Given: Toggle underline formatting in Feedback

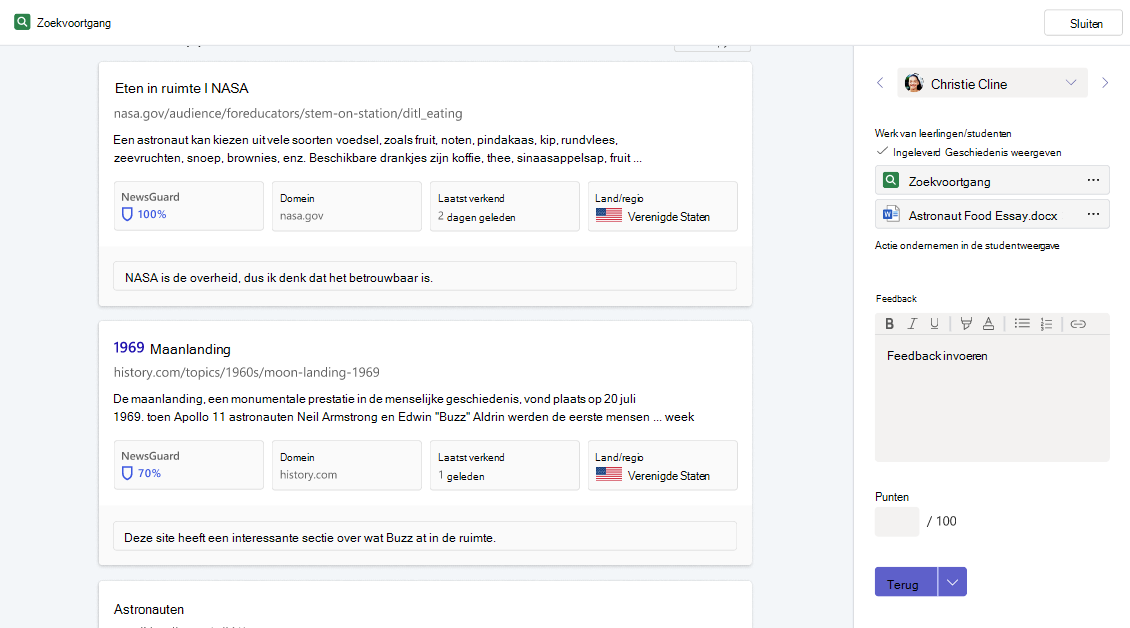Looking at the screenshot, I should point(934,324).
